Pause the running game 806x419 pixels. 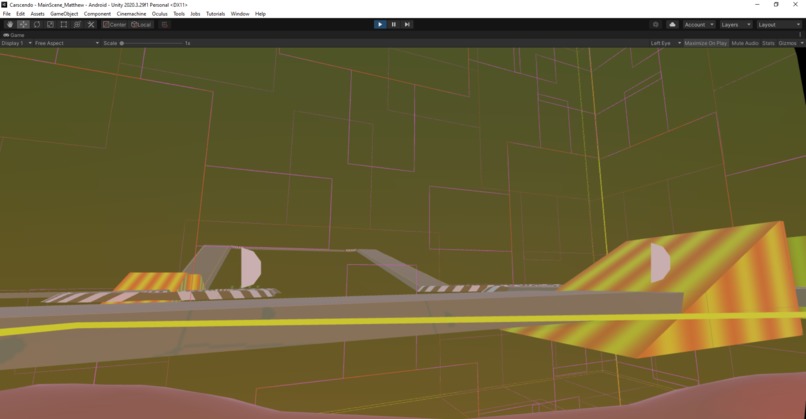(x=394, y=25)
